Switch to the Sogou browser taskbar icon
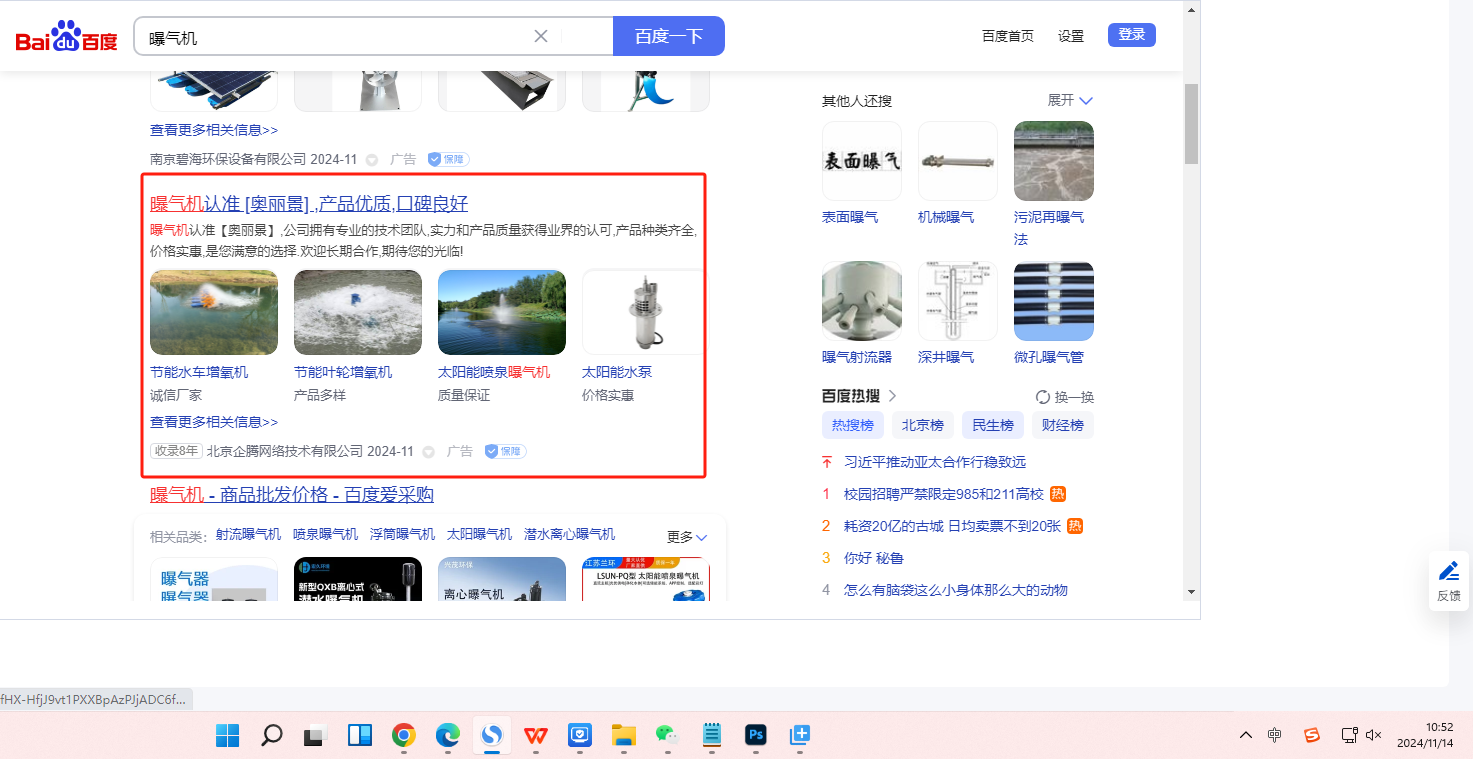This screenshot has width=1473, height=759. (x=492, y=736)
